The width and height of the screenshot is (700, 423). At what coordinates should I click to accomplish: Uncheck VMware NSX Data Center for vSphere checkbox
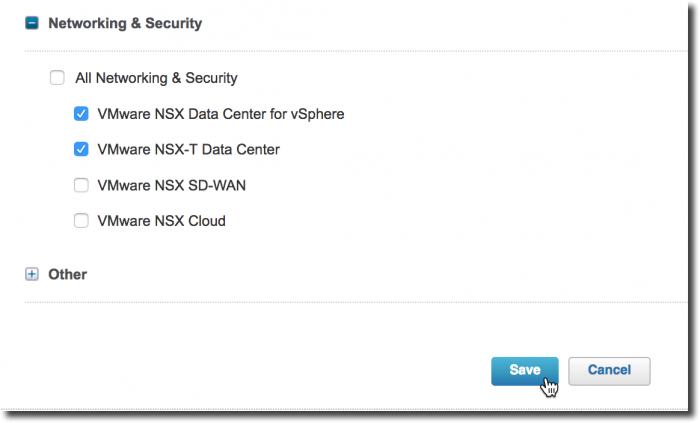(81, 114)
